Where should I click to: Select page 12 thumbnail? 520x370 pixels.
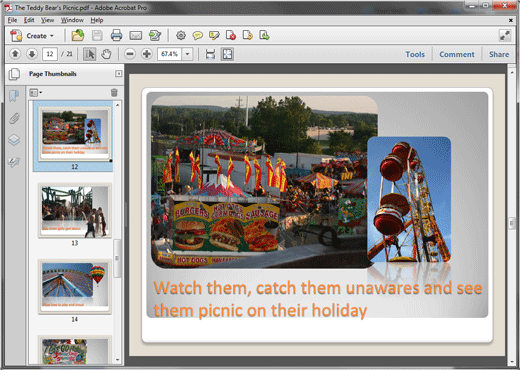point(75,134)
